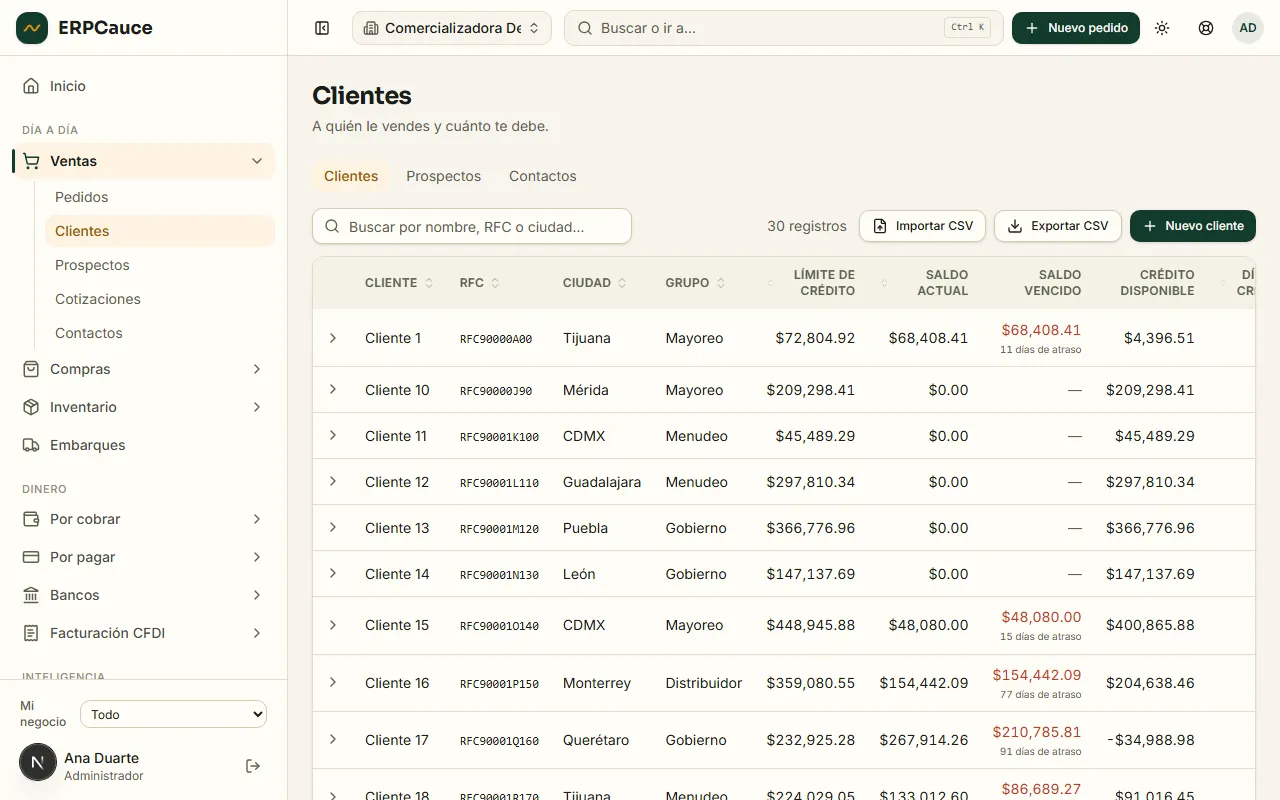The image size is (1280, 800).
Task: Click the Inventario box icon
Action: [x=31, y=407]
